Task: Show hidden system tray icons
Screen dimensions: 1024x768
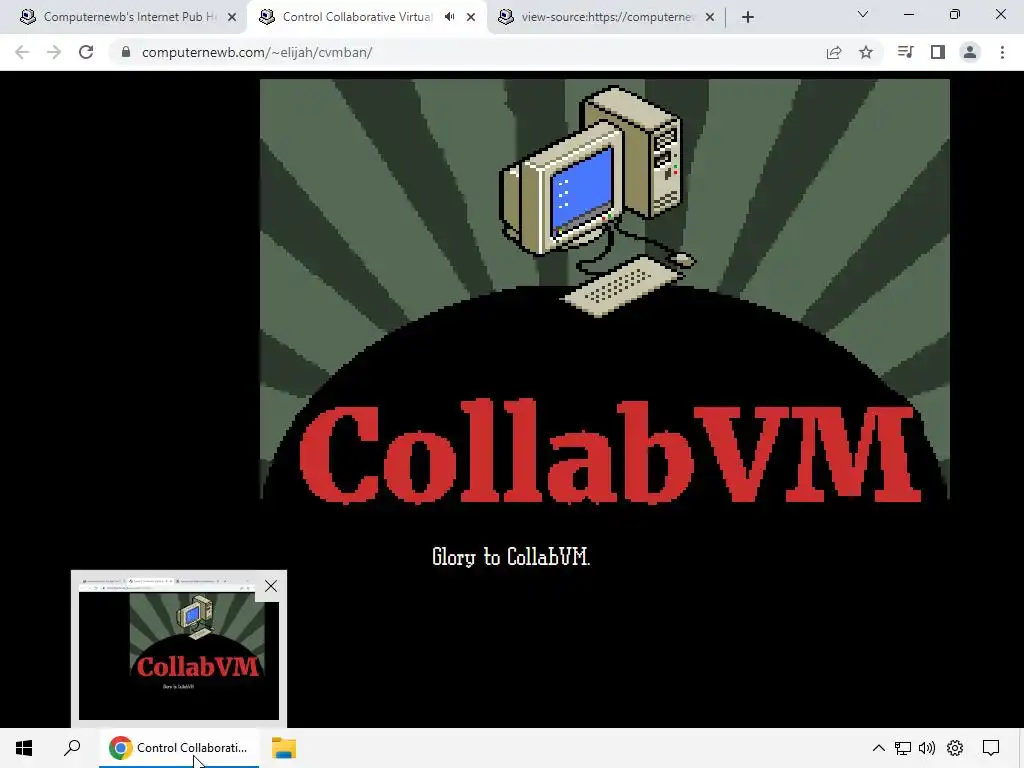Action: coord(879,748)
